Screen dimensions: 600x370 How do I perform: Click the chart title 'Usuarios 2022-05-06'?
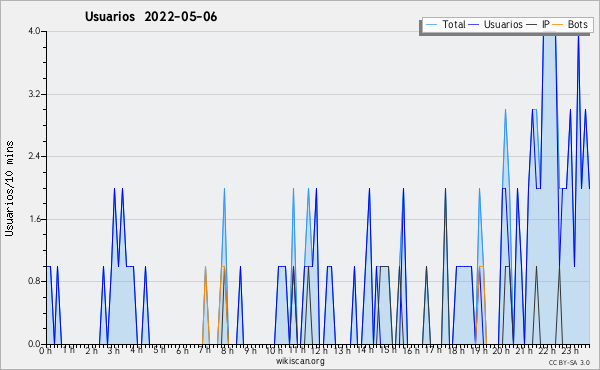coord(151,17)
